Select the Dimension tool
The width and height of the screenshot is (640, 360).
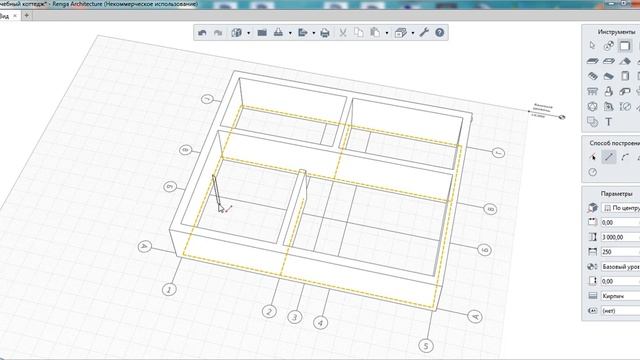[625, 107]
